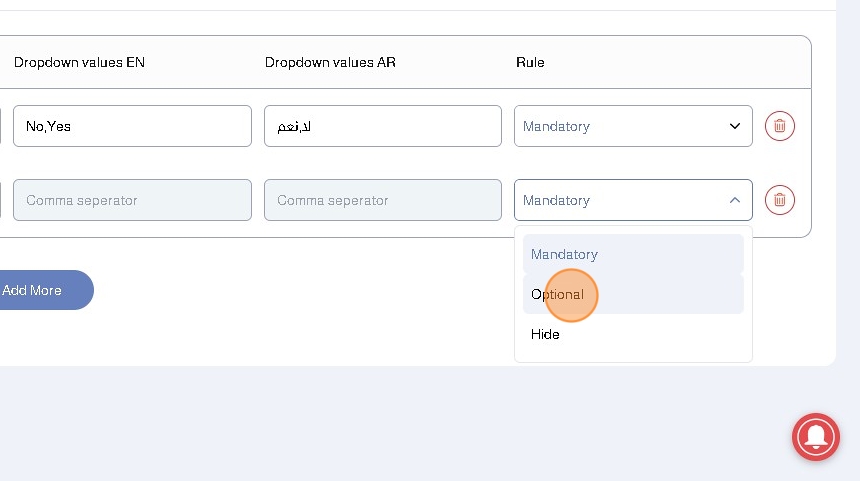Viewport: 860px width, 481px height.
Task: Click the 'Dropdown values EN' column header
Action: (x=80, y=62)
